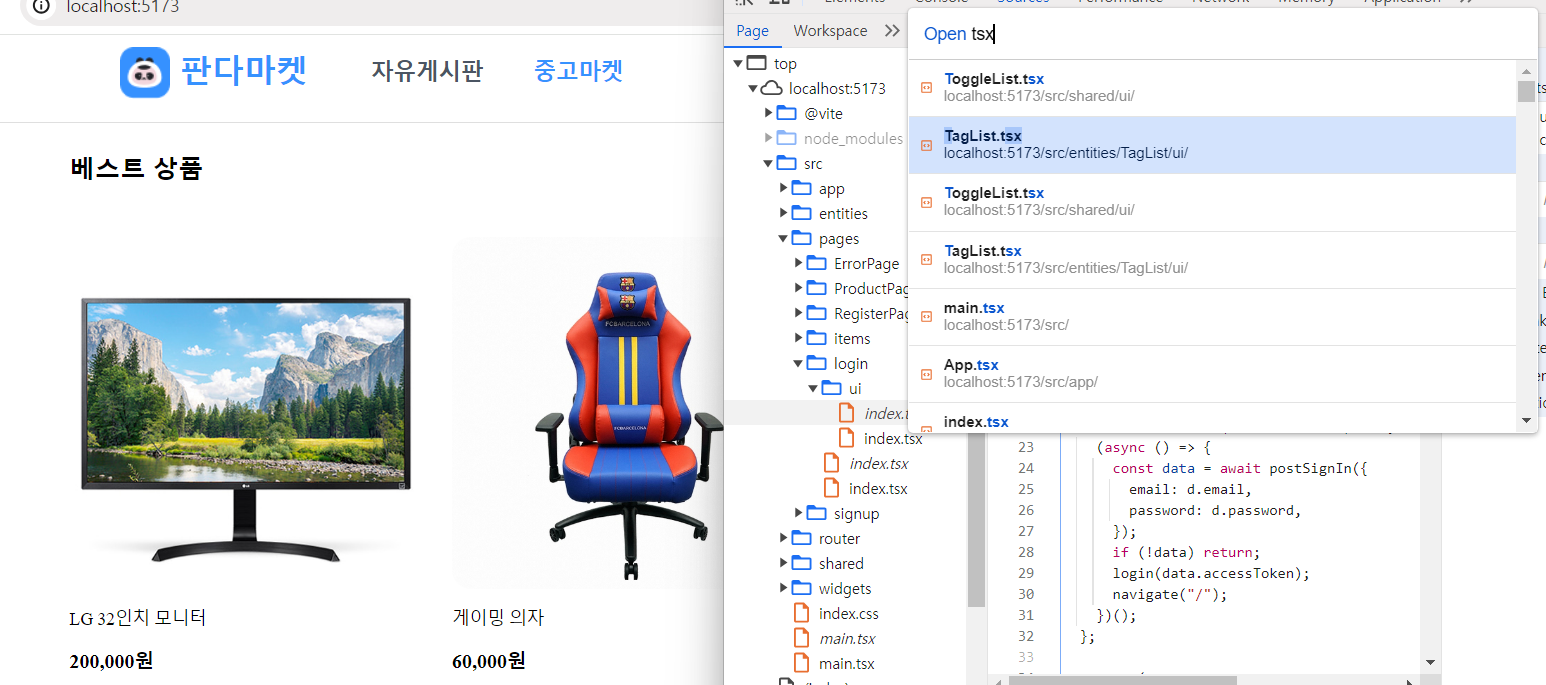Image resolution: width=1546 pixels, height=685 pixels.
Task: Click the password: d.password code line
Action: [x=1215, y=510]
